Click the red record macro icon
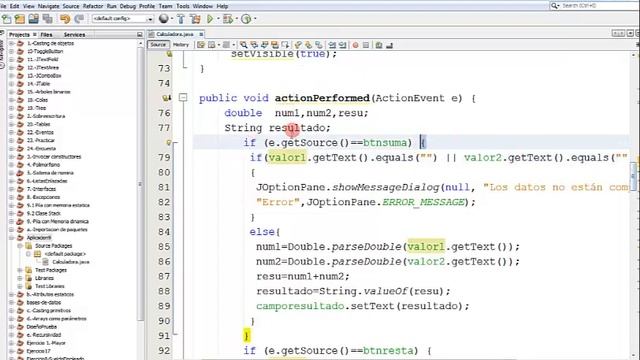The image size is (640, 360). 356,45
